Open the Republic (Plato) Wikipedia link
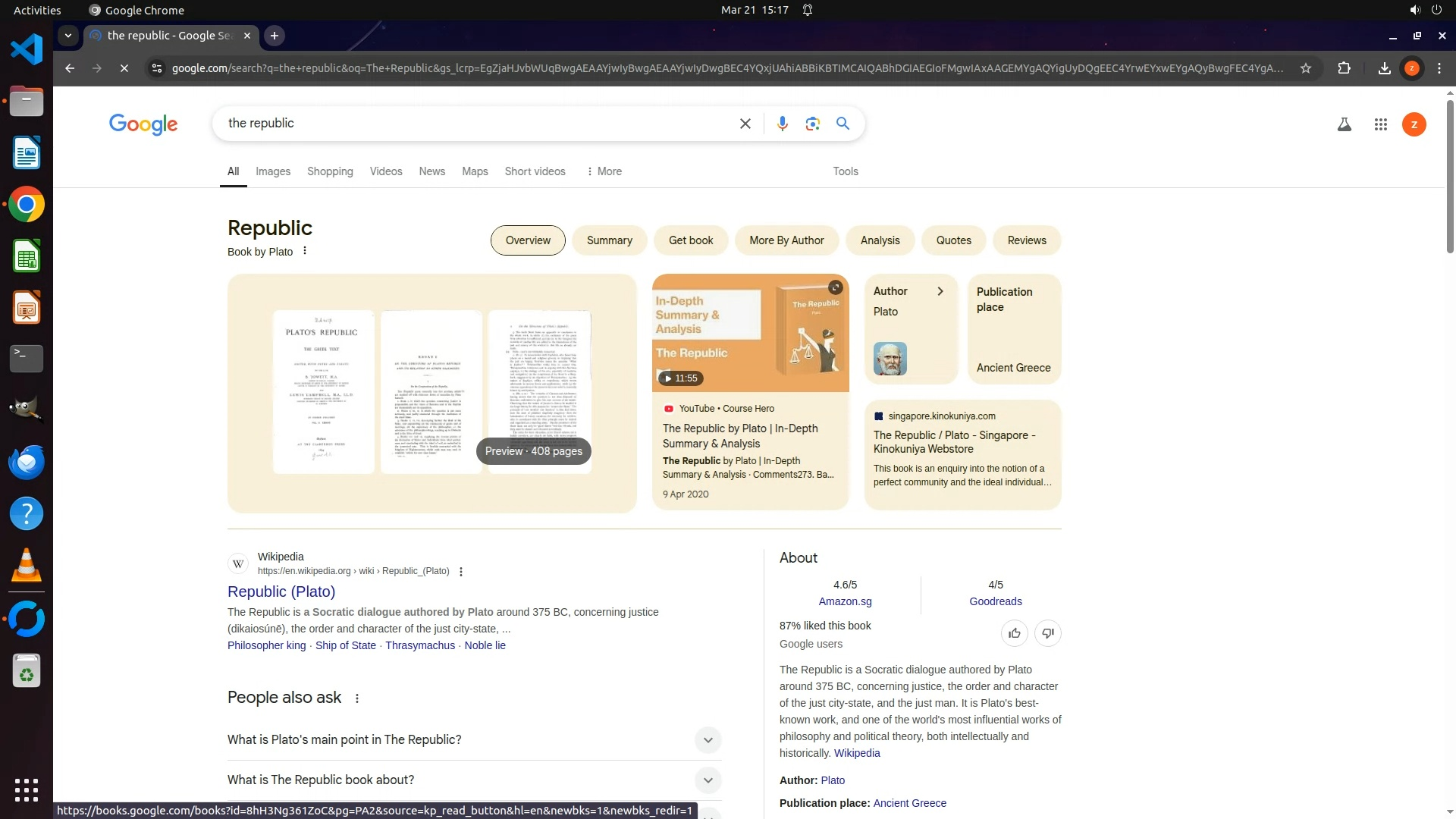The image size is (1456, 819). (x=281, y=591)
